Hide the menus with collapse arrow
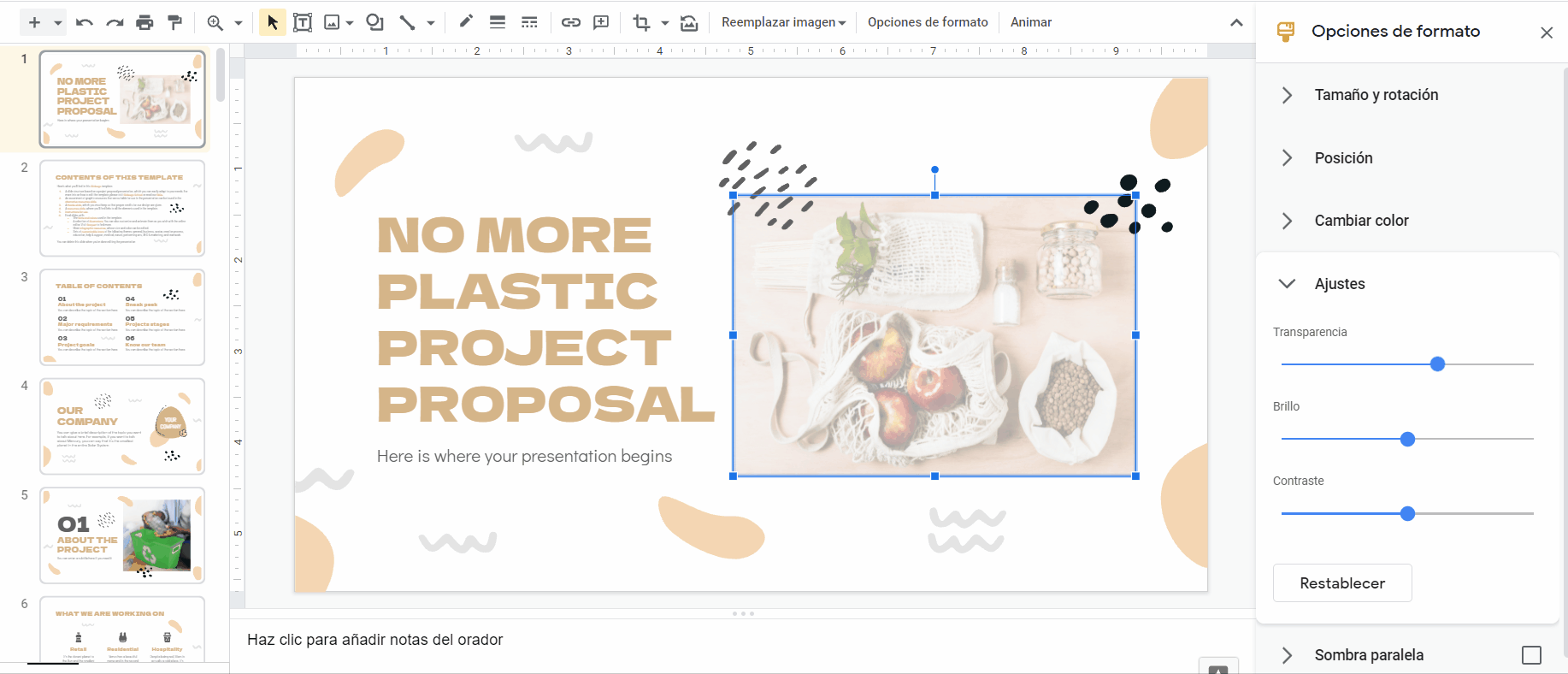Screen dimensions: 1568x674 1236,22
